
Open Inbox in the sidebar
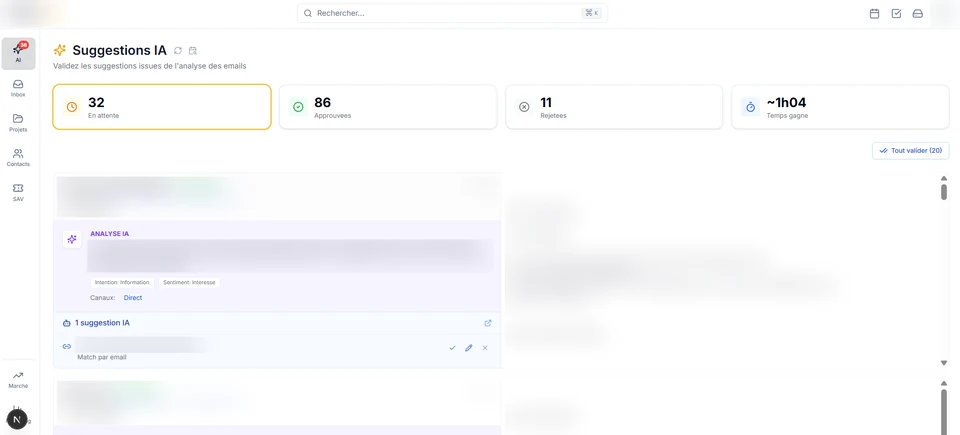click(18, 88)
